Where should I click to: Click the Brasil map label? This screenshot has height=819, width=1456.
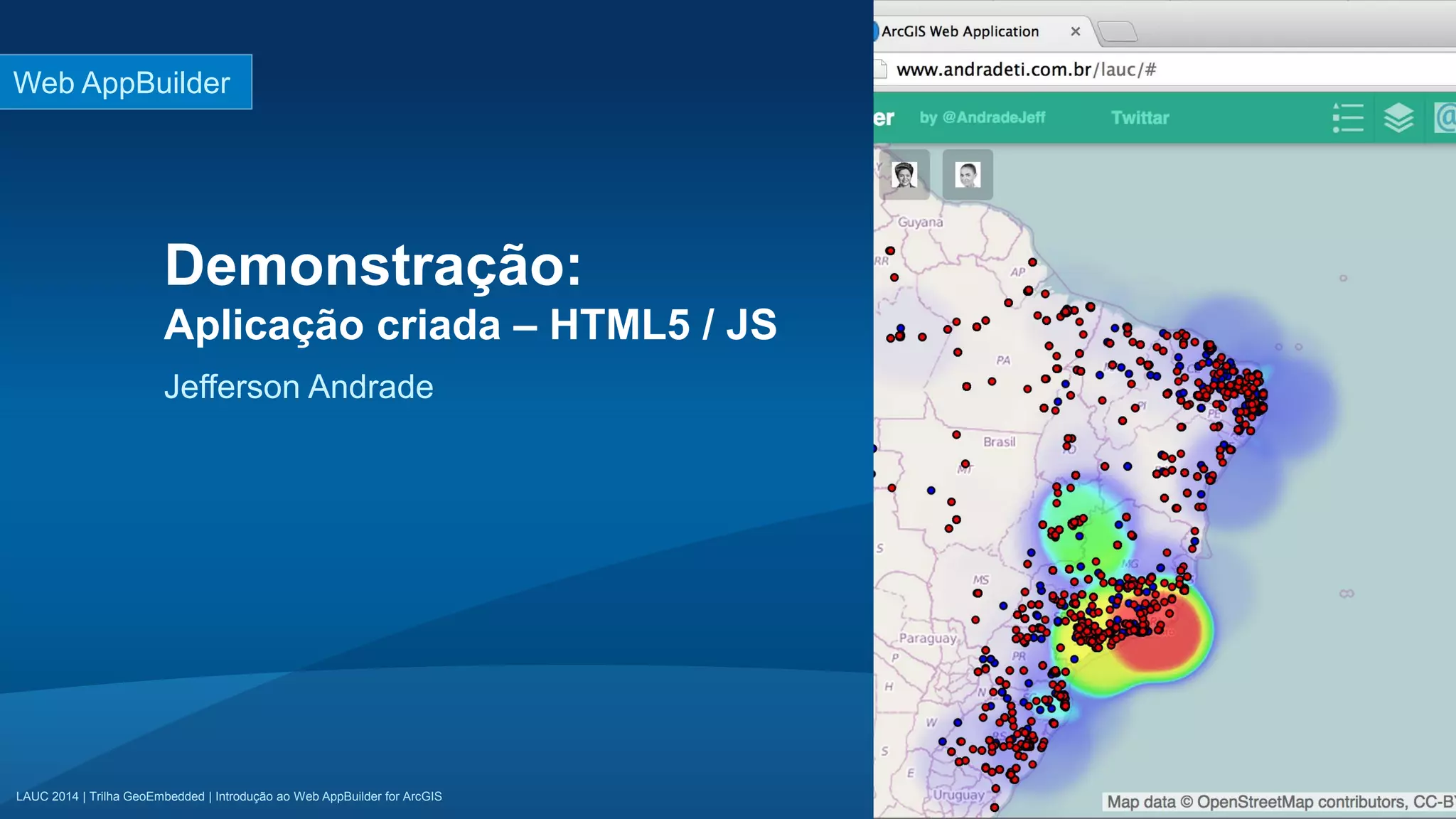pyautogui.click(x=999, y=441)
